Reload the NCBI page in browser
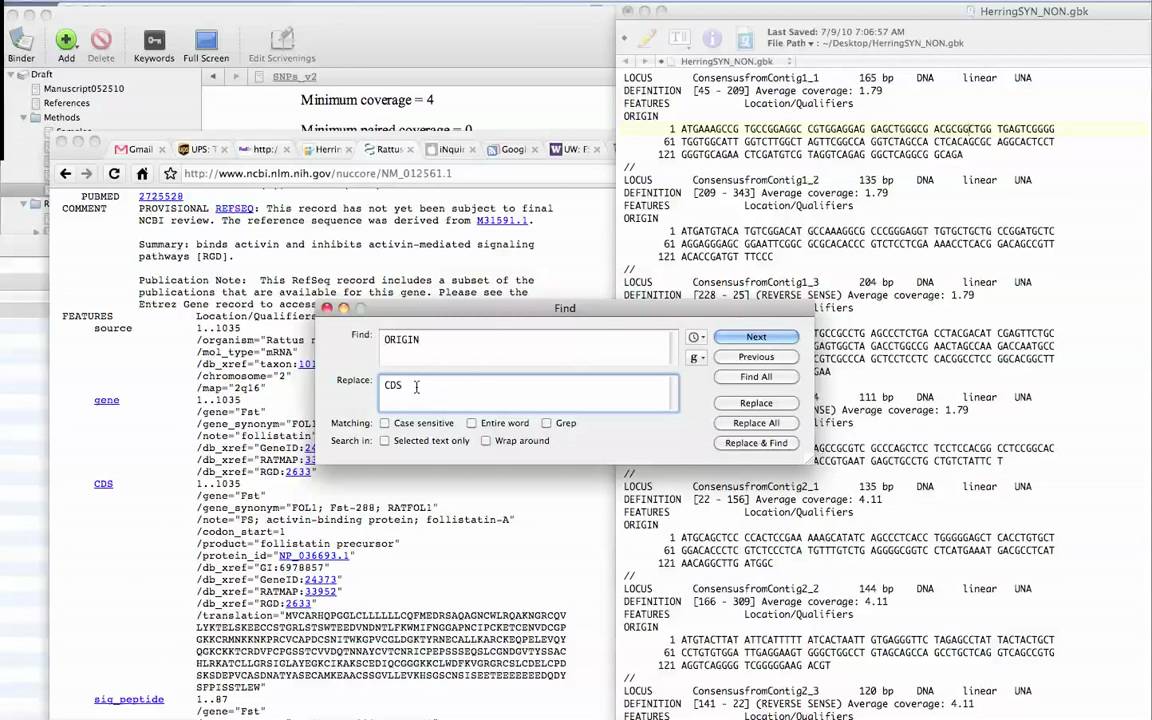Screen dimensions: 1152x720 click(x=114, y=173)
